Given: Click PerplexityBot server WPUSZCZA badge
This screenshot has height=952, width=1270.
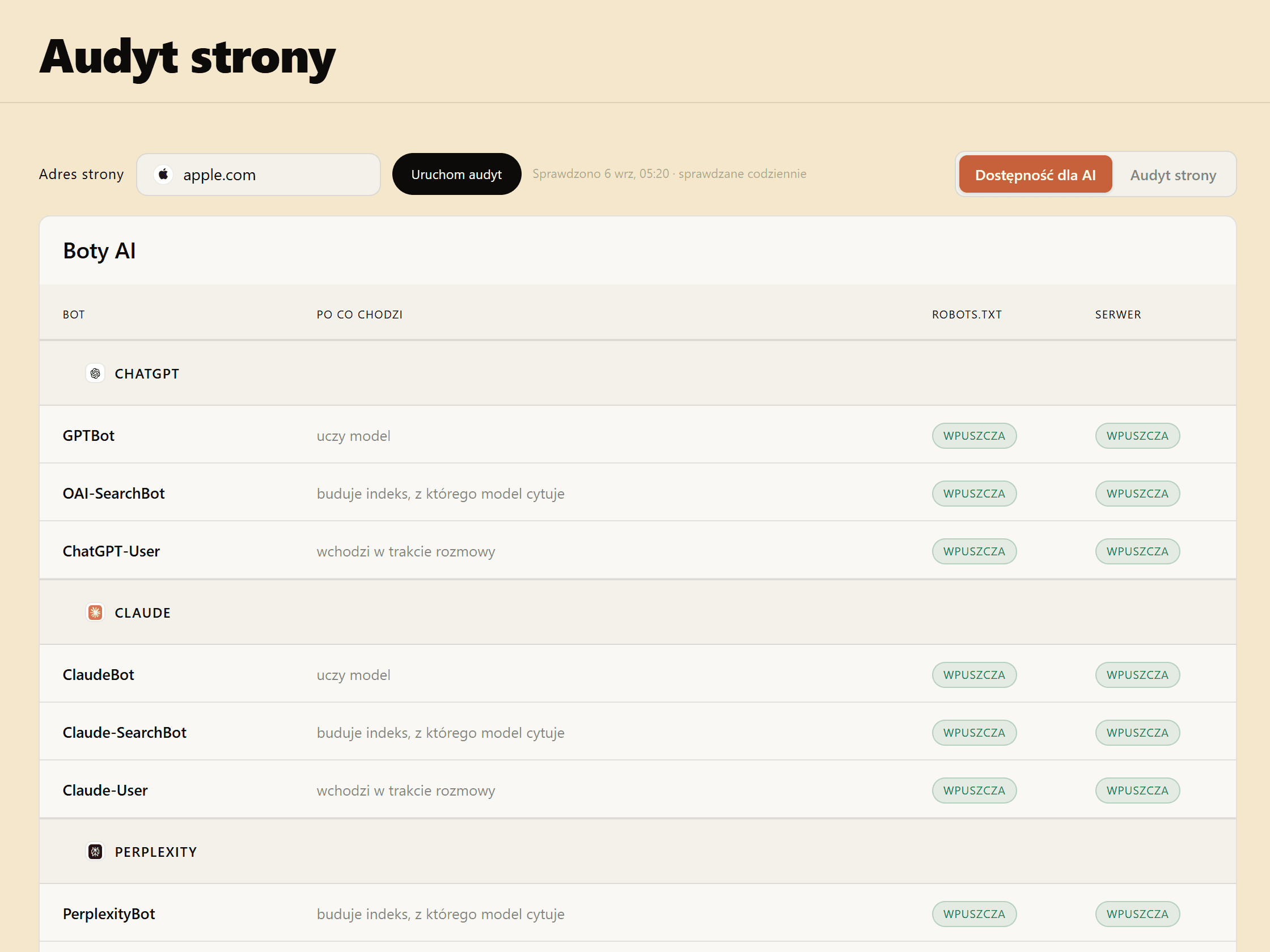Looking at the screenshot, I should [1137, 914].
